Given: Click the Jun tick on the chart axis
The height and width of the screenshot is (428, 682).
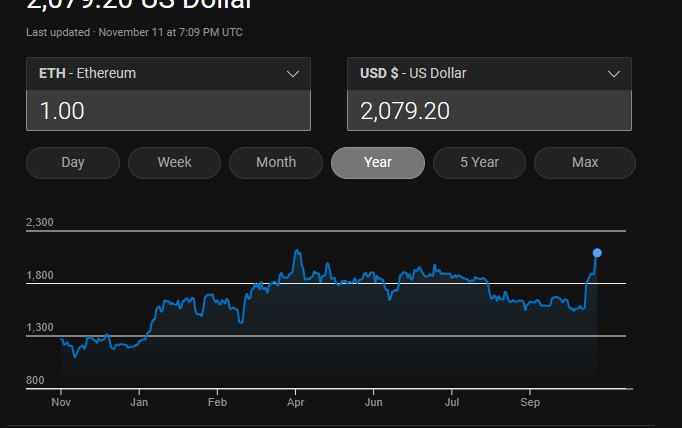Looking at the screenshot, I should (374, 402).
